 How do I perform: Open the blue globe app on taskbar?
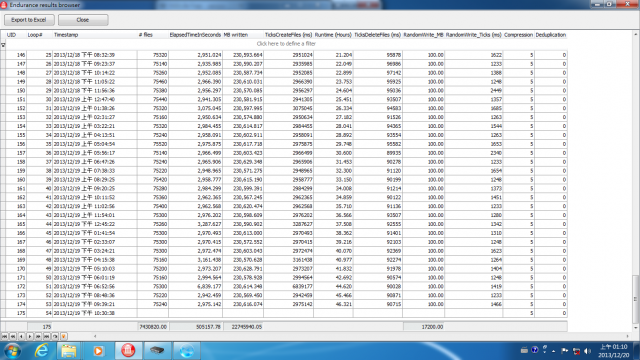187,351
